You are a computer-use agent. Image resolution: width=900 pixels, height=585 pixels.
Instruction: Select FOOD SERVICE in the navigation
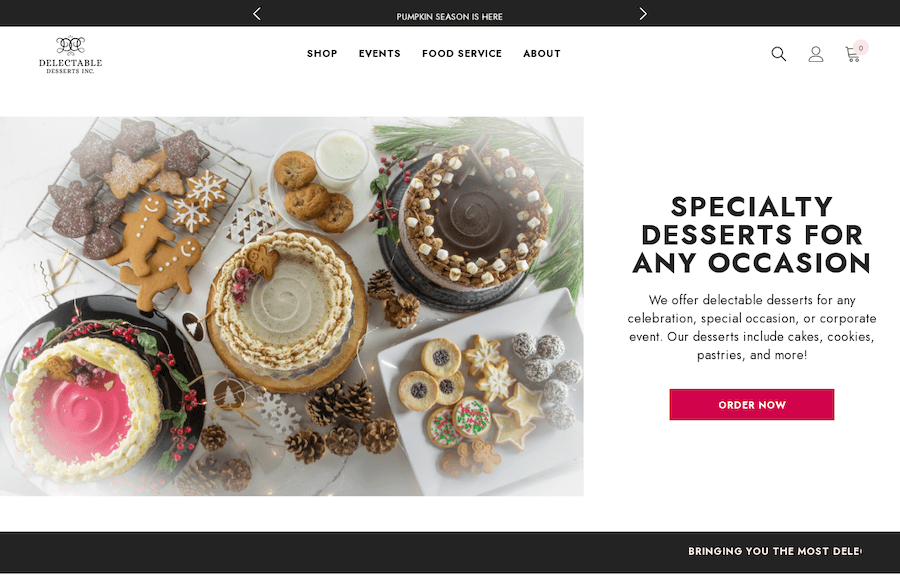coord(462,53)
